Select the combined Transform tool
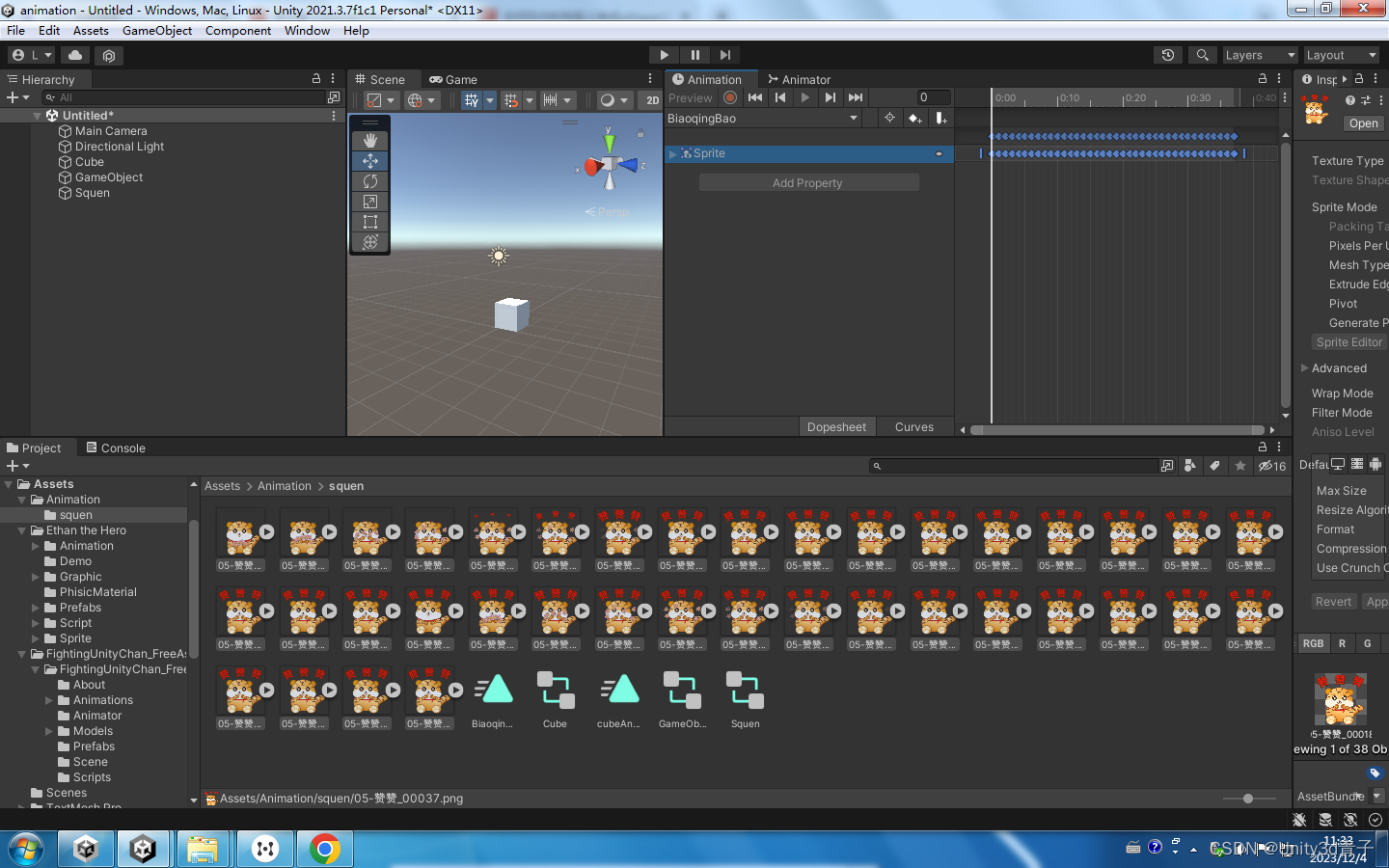This screenshot has width=1389, height=868. coord(369,242)
